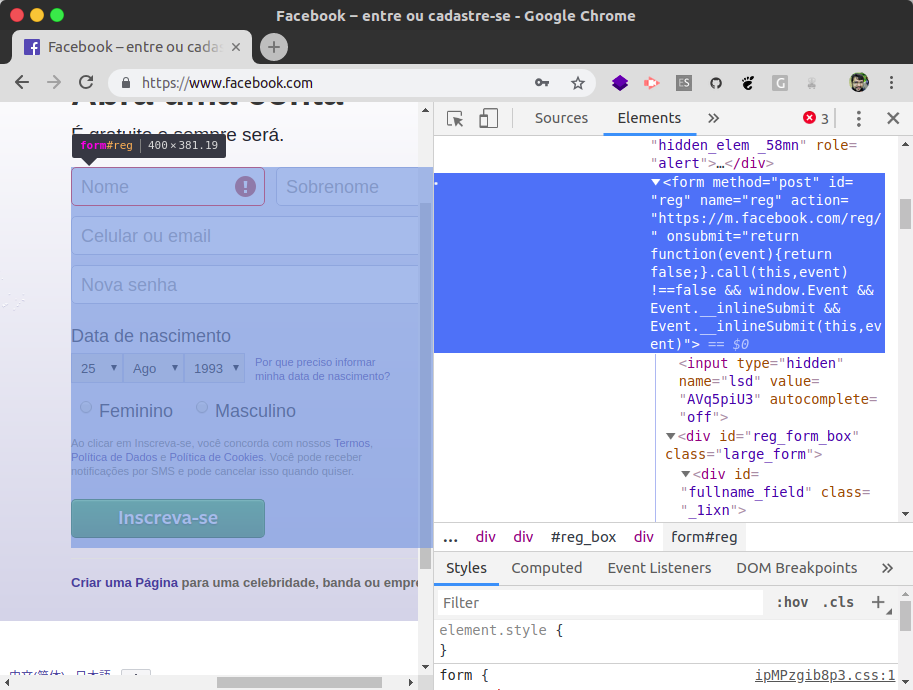Click the green Inscreva-se button

(x=168, y=518)
